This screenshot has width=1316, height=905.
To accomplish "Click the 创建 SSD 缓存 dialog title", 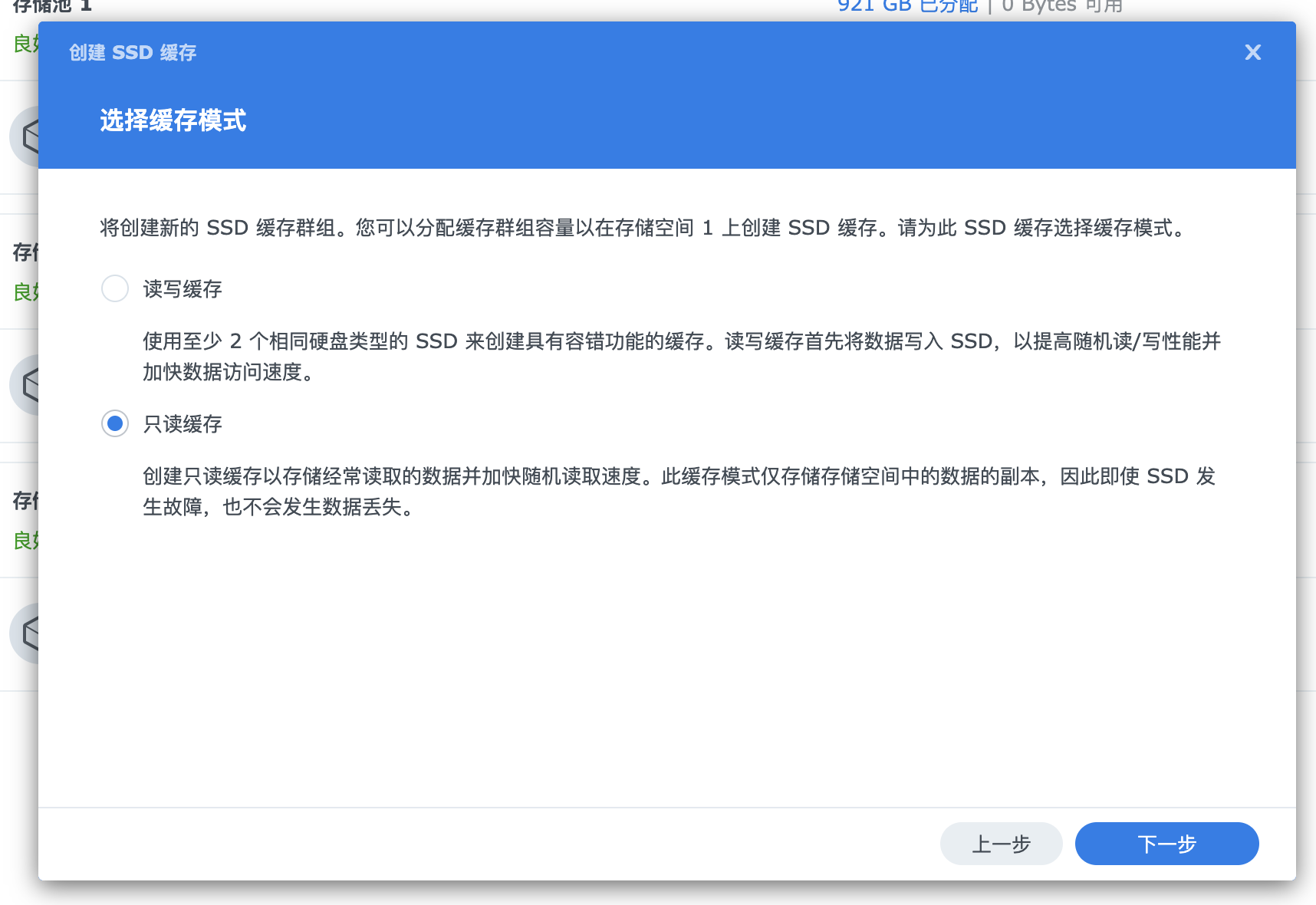I will [x=133, y=52].
